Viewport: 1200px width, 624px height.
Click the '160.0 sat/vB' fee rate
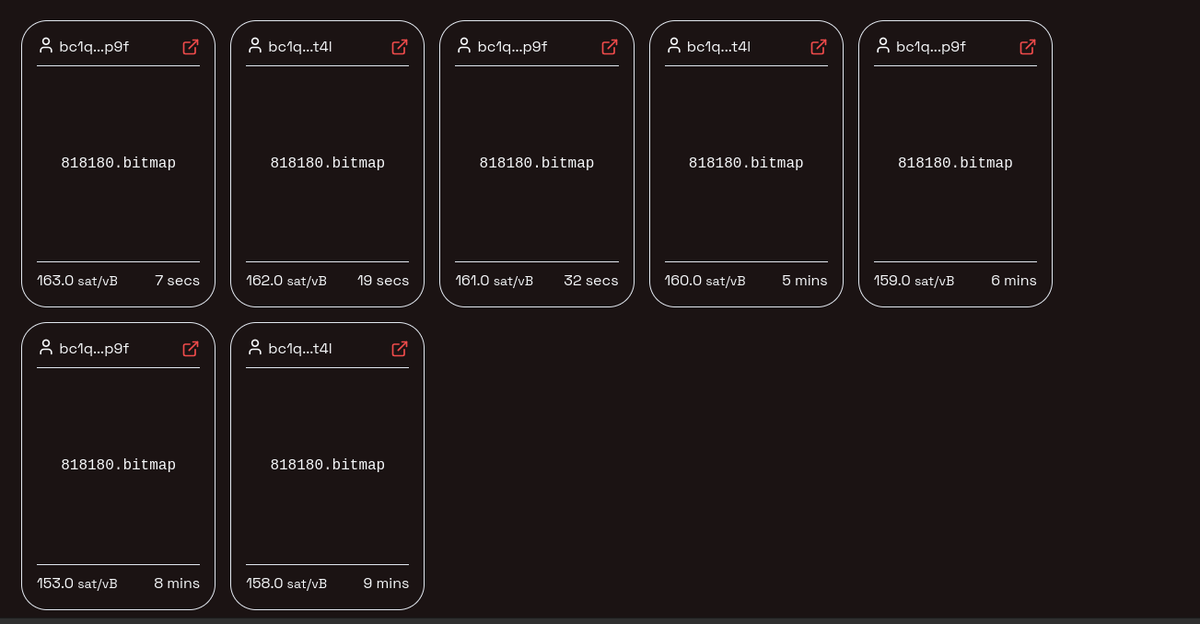pyautogui.click(x=705, y=281)
